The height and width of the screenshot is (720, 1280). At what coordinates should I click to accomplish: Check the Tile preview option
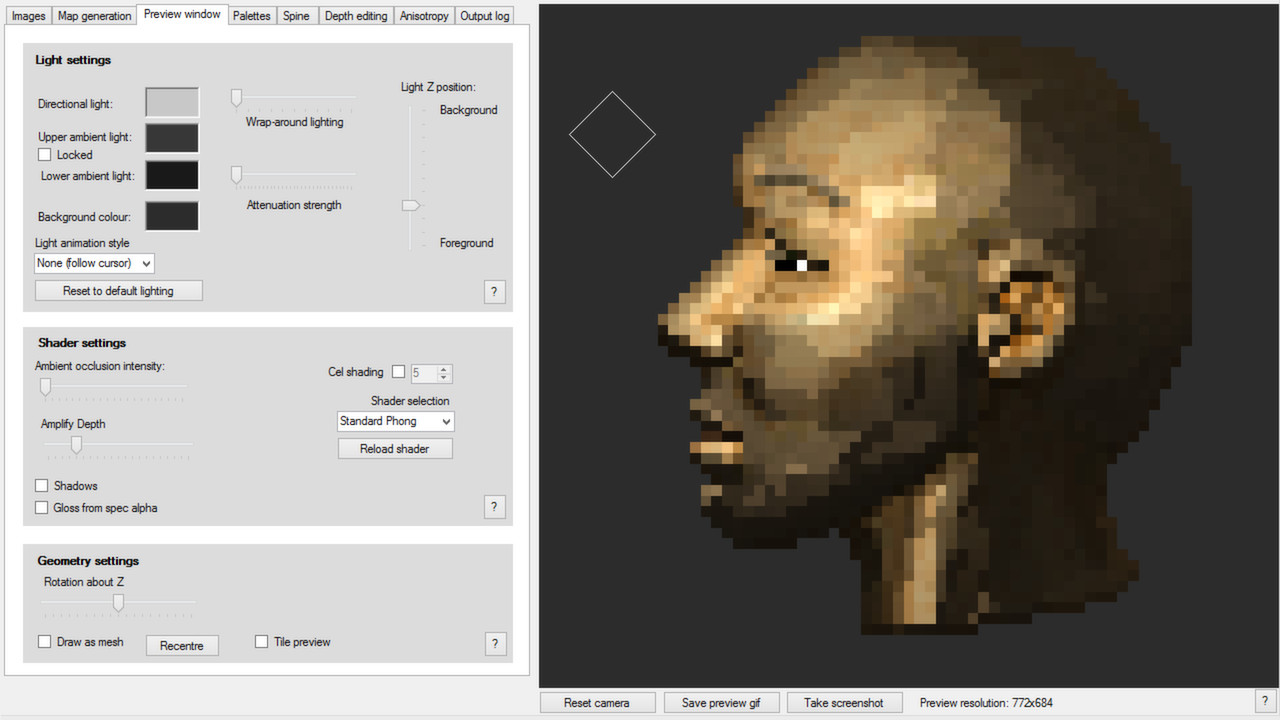click(261, 641)
